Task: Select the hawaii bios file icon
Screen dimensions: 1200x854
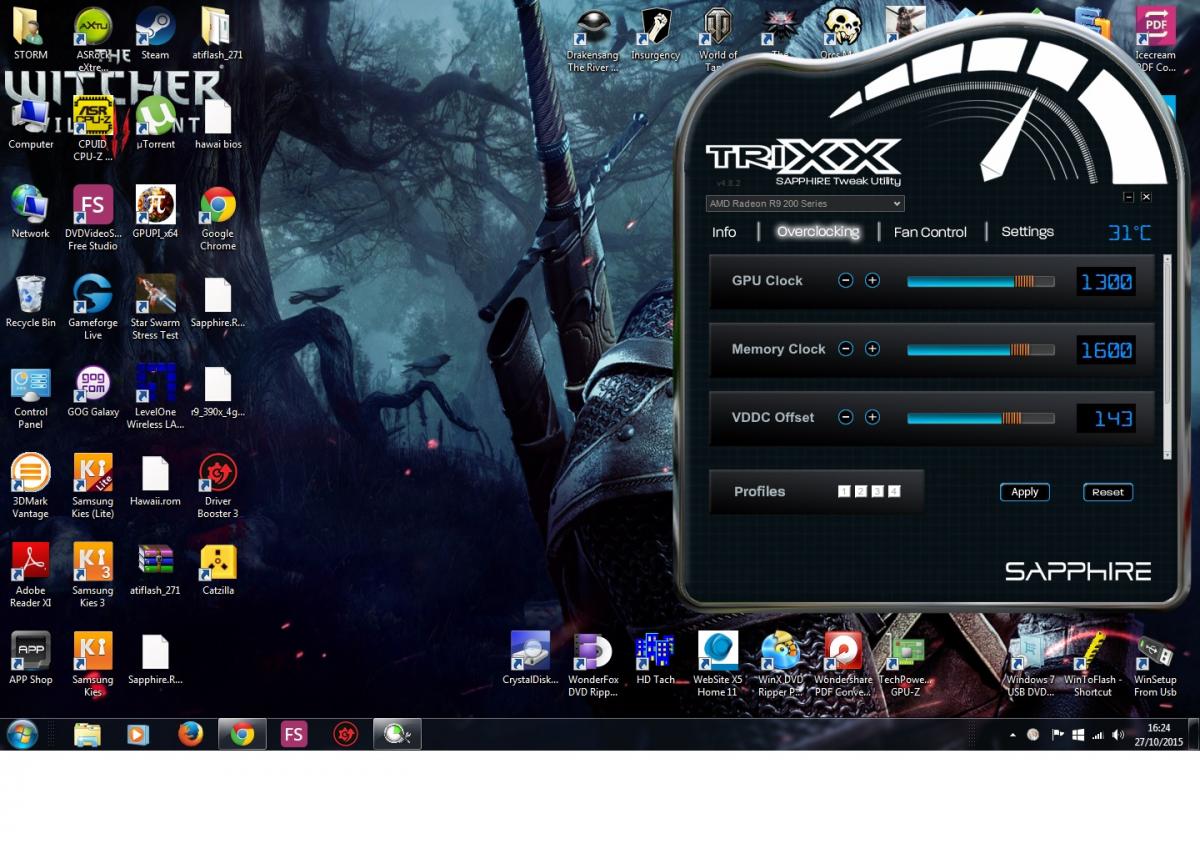Action: coord(217,123)
